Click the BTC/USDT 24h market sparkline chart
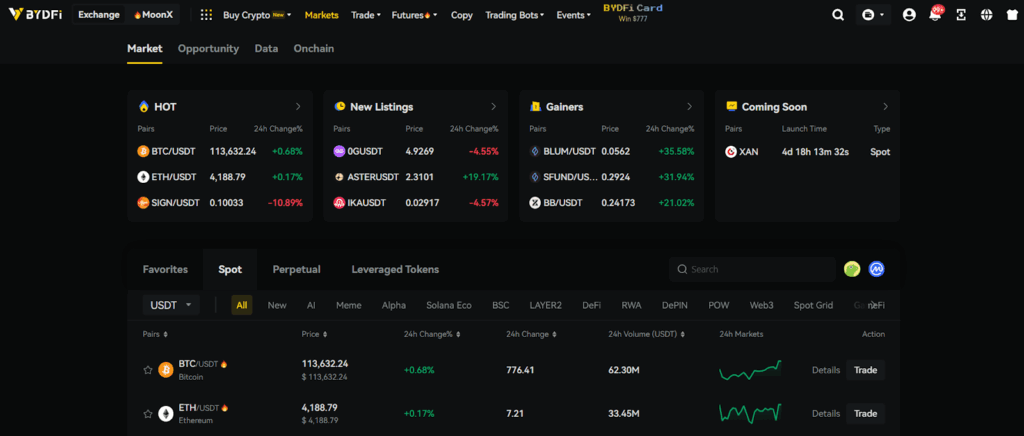Screen dimensions: 1024x436 click(750, 370)
